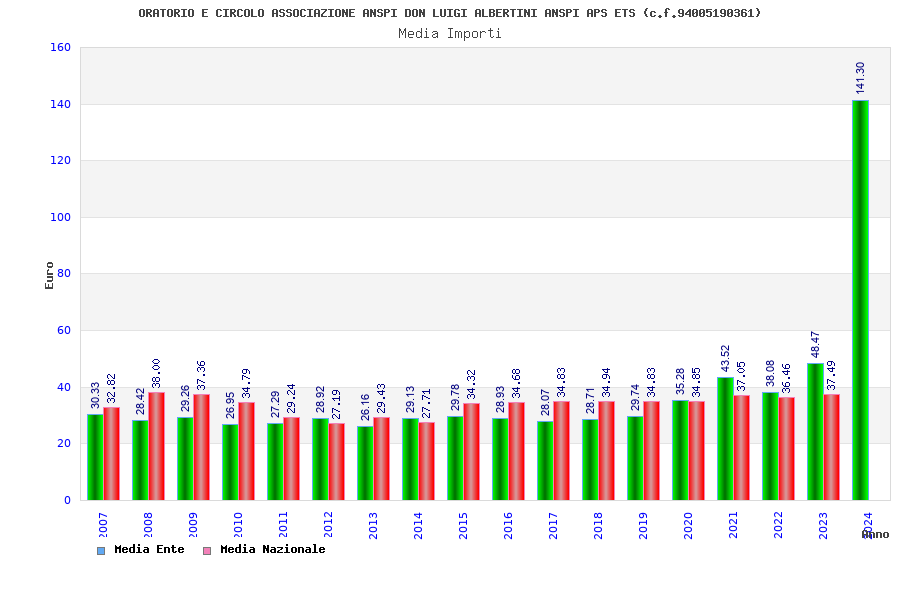Click the green 2022 bar valued 38.08

pyautogui.click(x=770, y=446)
